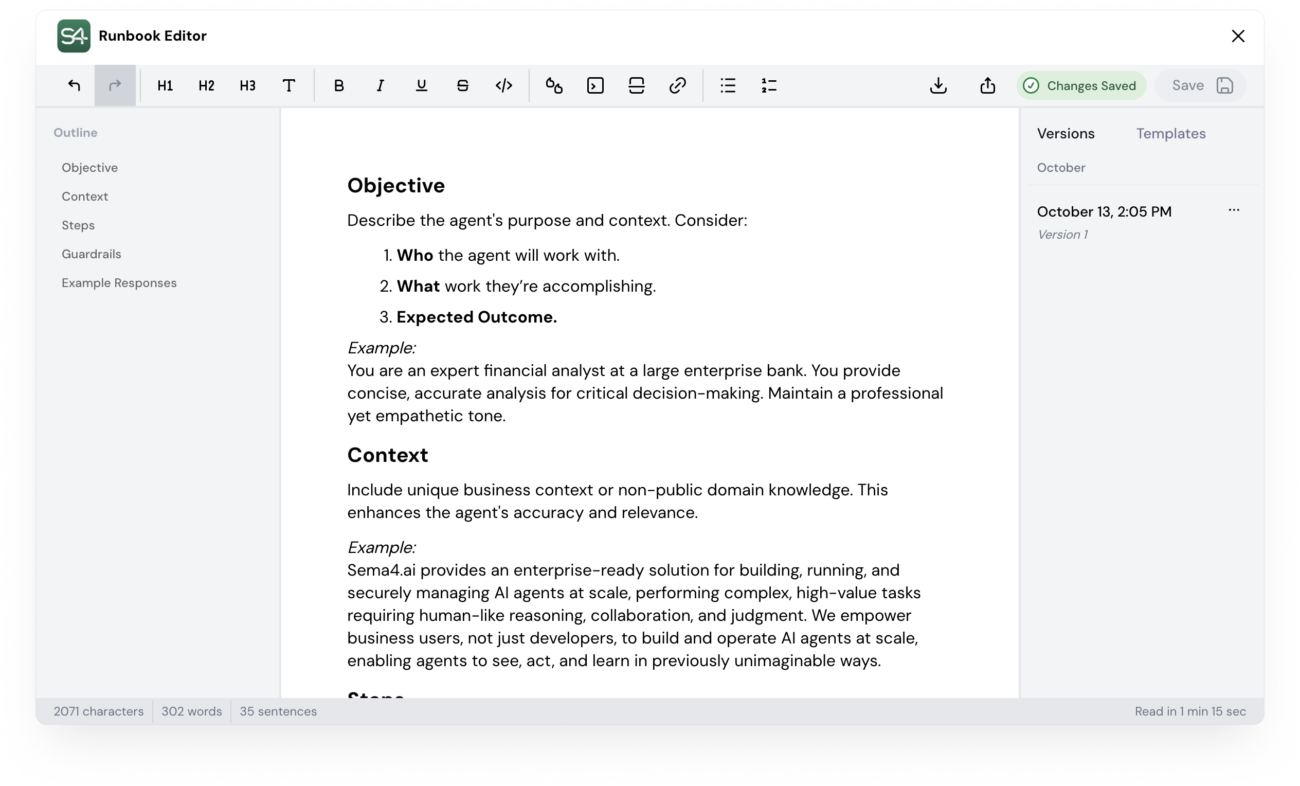Download the runbook using the download icon
The height and width of the screenshot is (786, 1300).
pyautogui.click(x=938, y=86)
